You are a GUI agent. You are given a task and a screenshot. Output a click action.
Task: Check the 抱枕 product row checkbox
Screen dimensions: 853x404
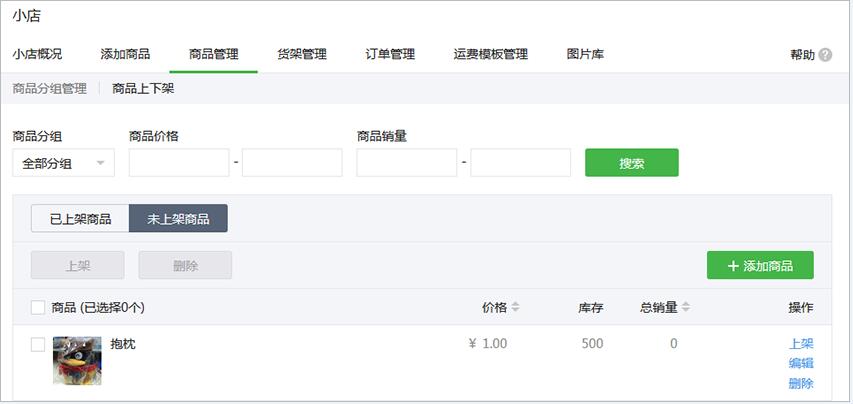[38, 344]
